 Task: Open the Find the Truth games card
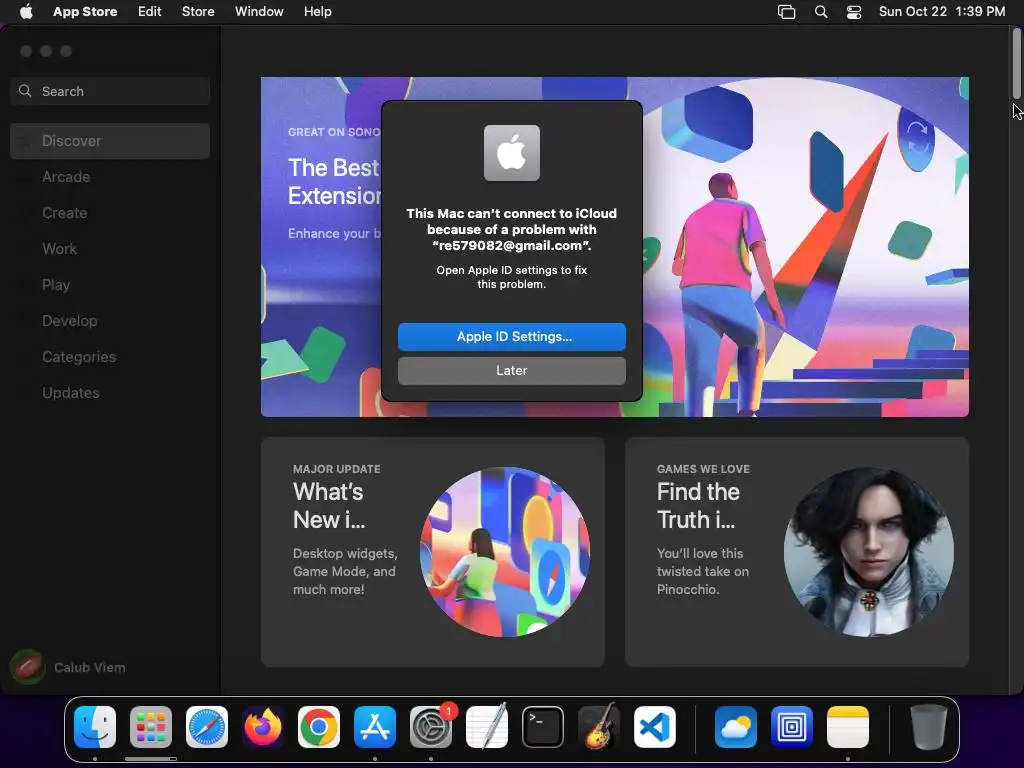tap(797, 552)
